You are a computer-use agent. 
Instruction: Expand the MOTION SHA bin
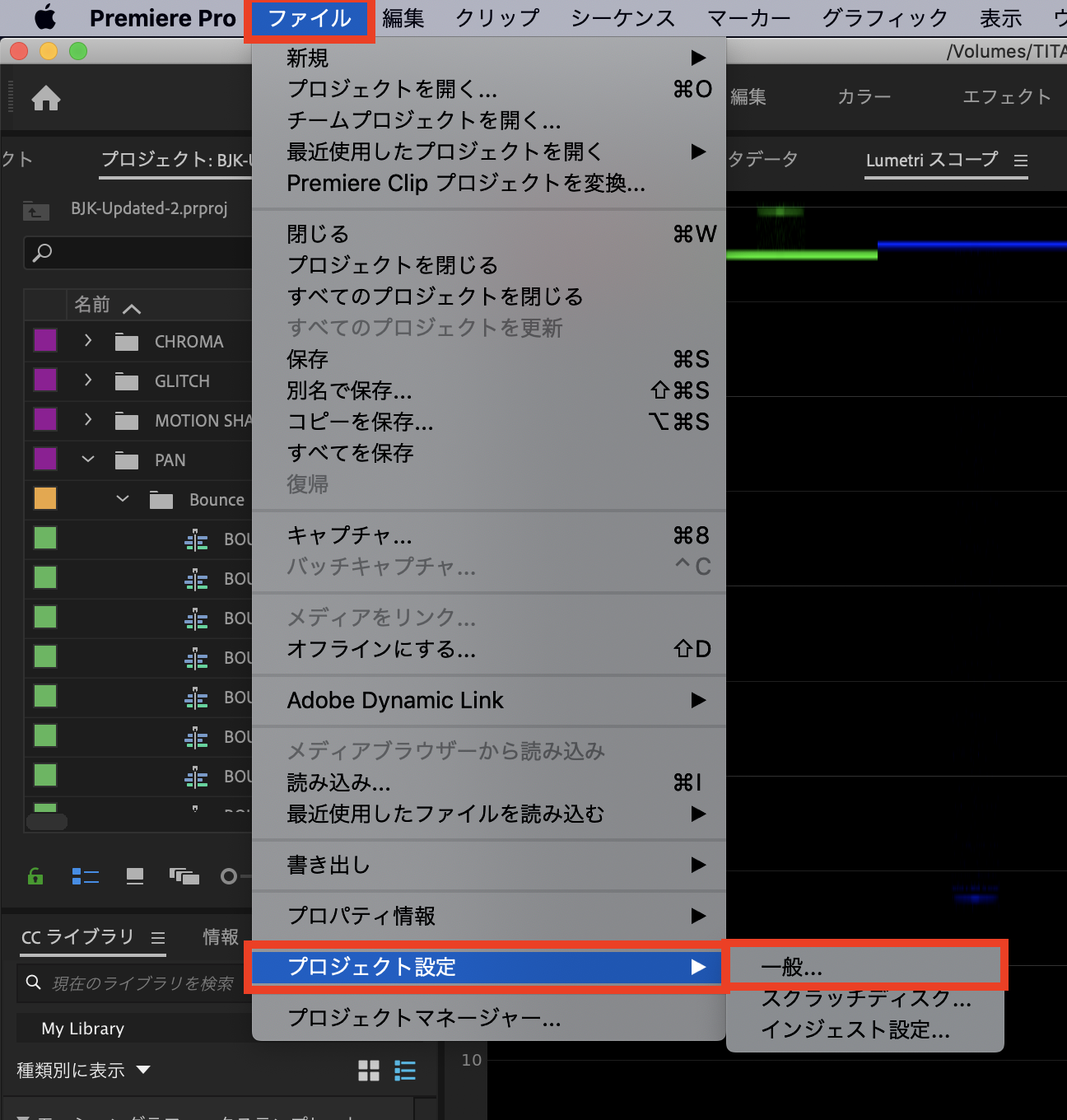(x=88, y=420)
